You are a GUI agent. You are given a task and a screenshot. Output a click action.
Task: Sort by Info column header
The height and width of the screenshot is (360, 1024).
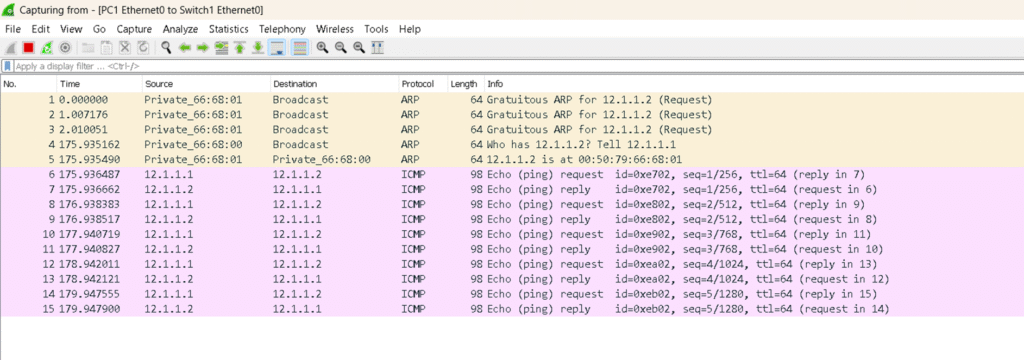pos(753,84)
